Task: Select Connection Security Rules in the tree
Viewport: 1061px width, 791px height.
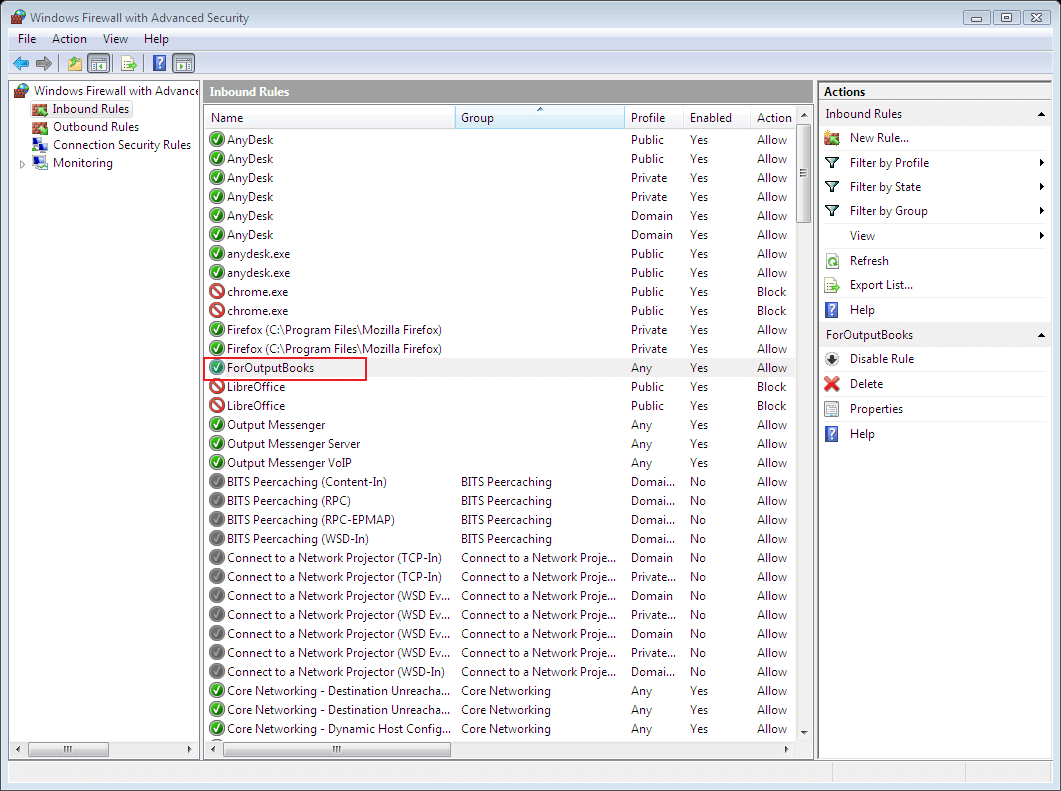Action: point(122,145)
